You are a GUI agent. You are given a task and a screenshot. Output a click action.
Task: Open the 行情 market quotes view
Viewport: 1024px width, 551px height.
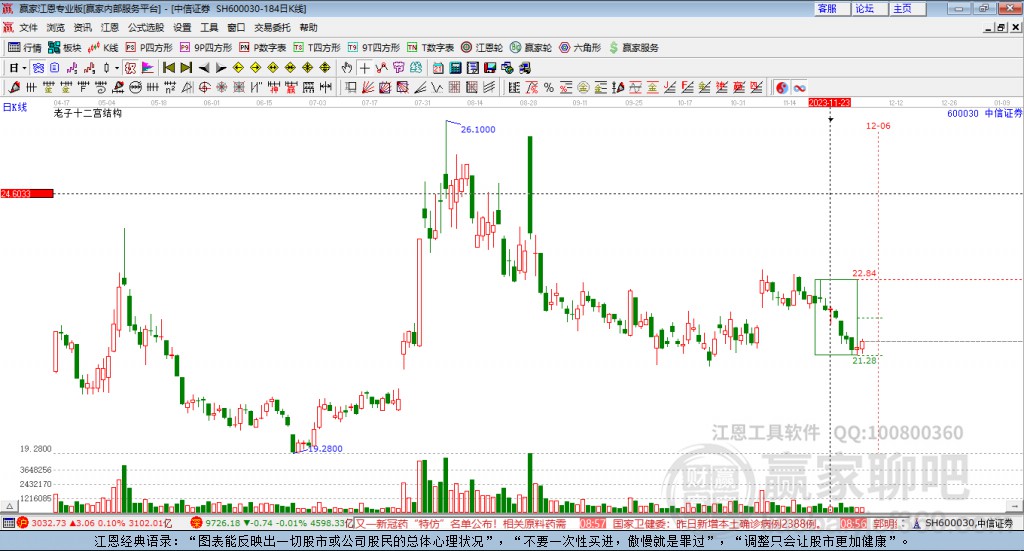(24, 48)
